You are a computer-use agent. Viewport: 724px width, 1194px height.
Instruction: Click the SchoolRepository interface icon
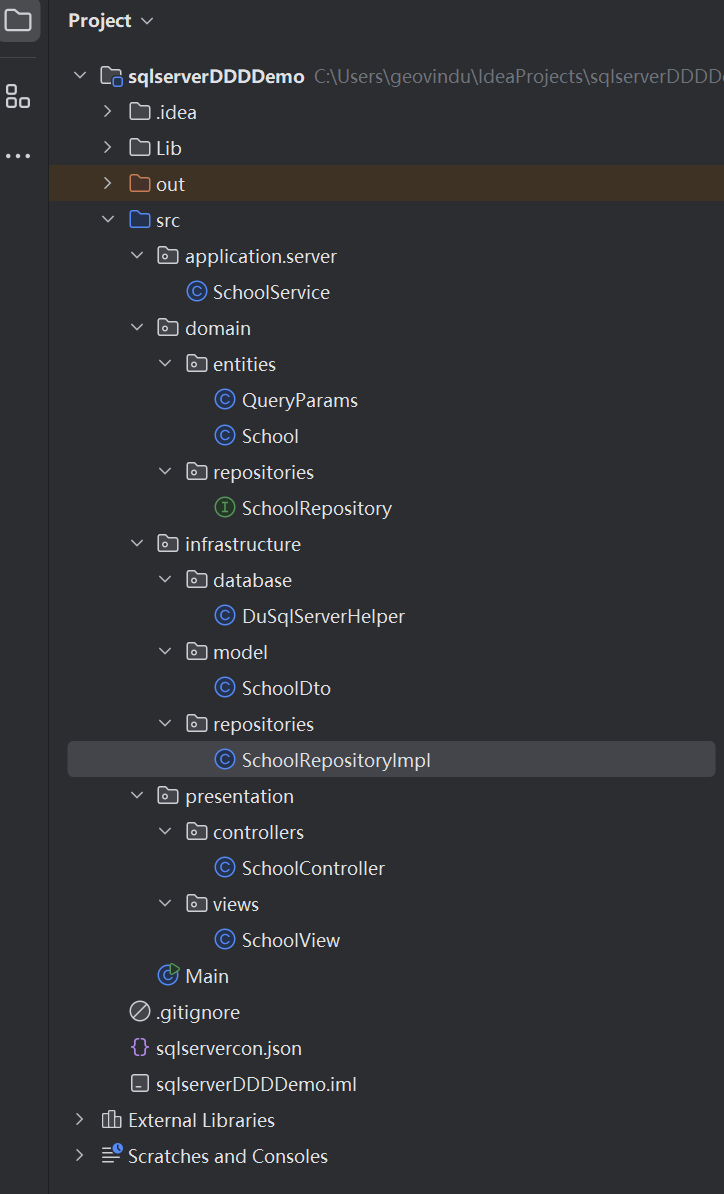225,508
